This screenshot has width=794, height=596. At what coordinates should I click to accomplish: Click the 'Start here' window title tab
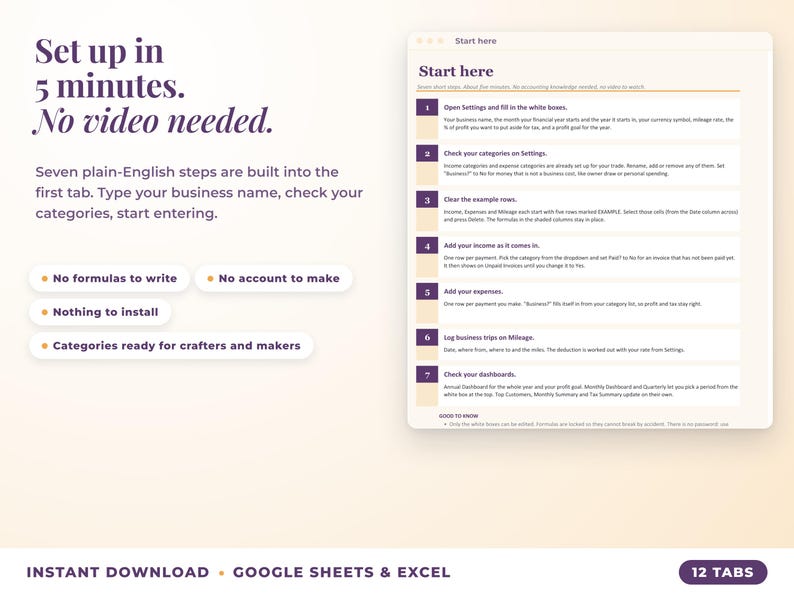(475, 41)
